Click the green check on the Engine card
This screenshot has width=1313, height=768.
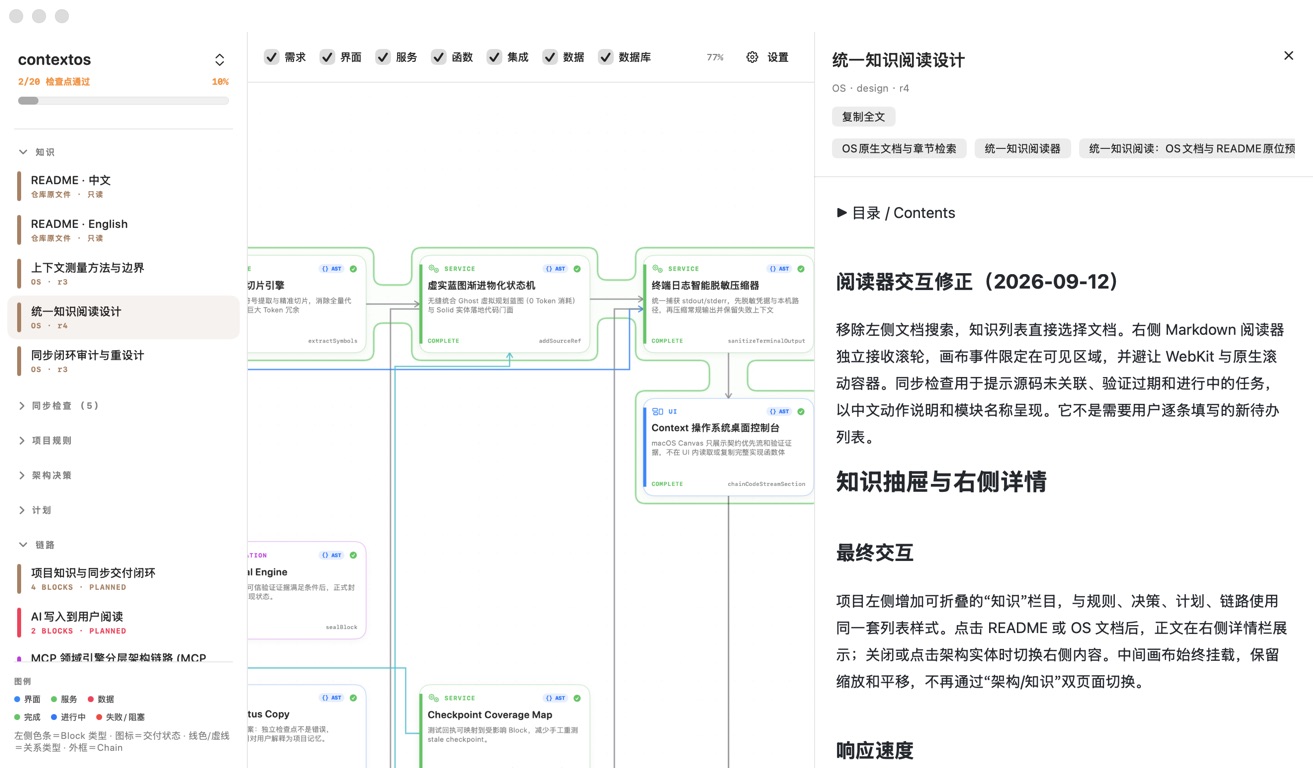click(x=353, y=555)
